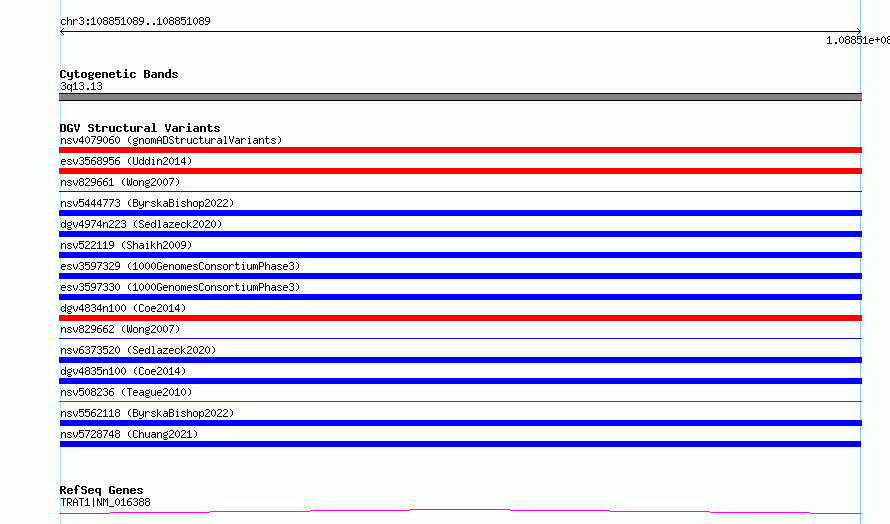Select the esv3568956 (Uddin2014) label
This screenshot has height=524, width=890.
(126, 161)
